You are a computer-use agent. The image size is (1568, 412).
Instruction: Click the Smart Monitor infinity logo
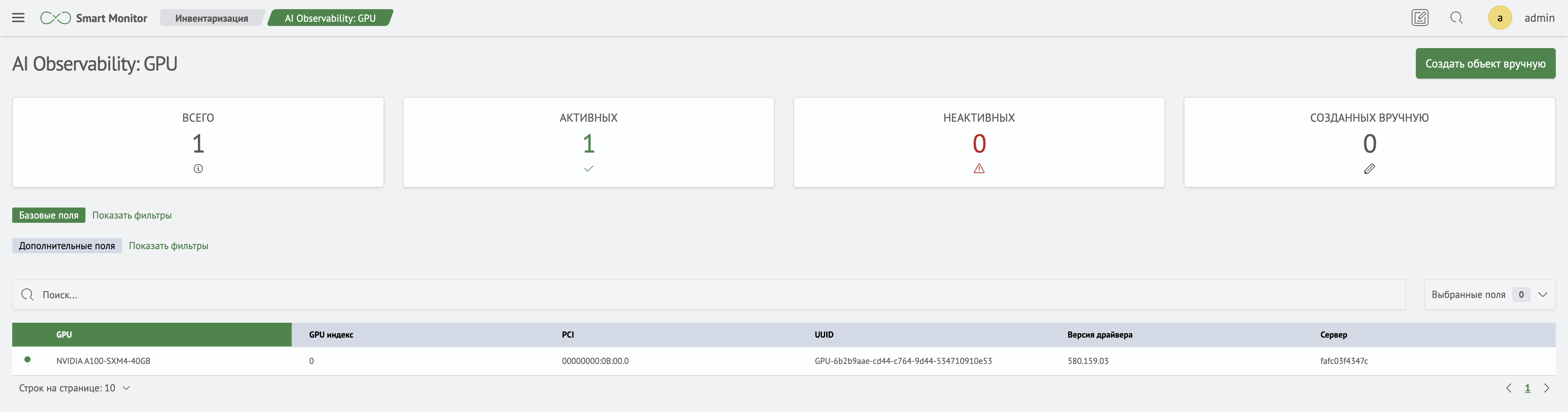(x=55, y=18)
